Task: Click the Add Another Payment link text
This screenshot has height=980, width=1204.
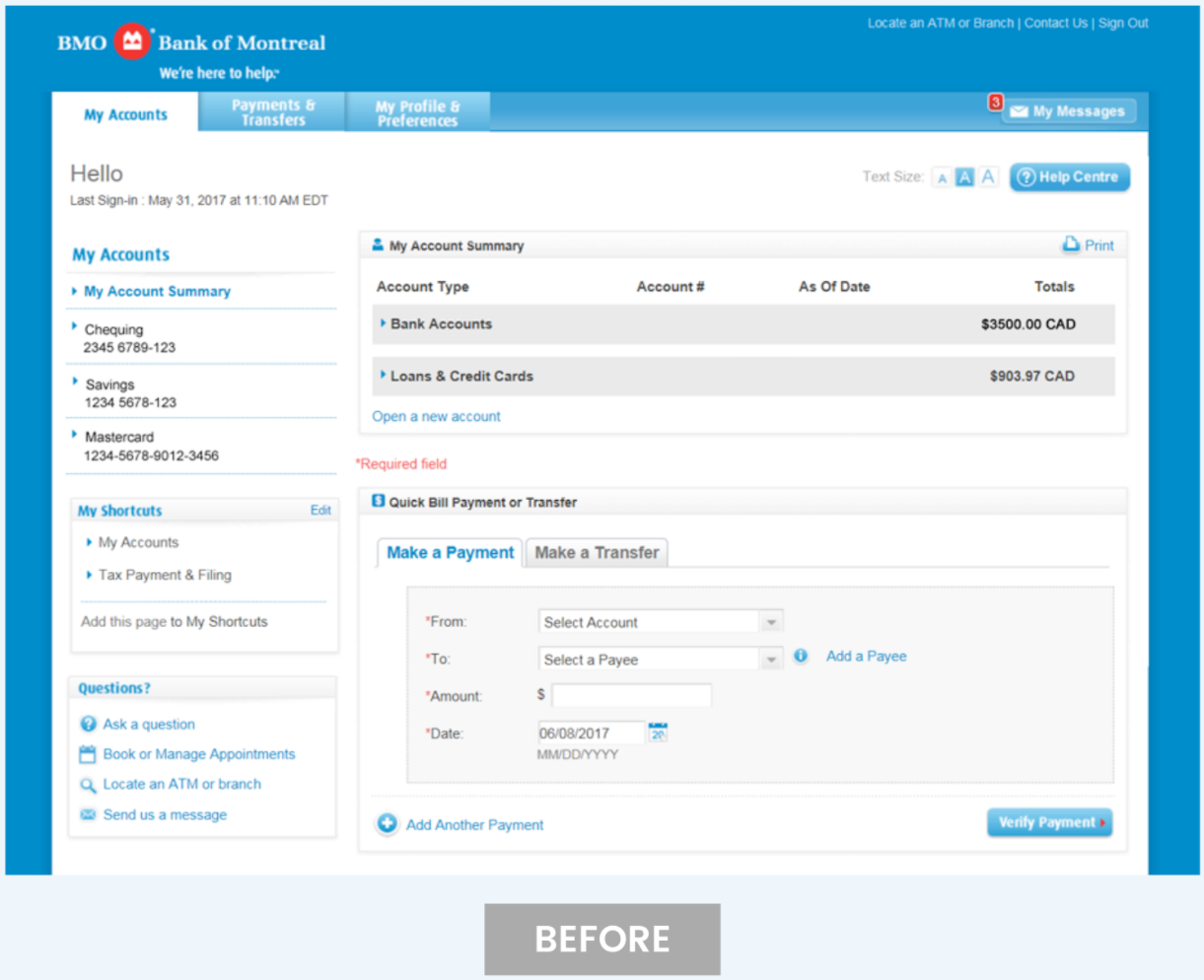Action: click(474, 825)
